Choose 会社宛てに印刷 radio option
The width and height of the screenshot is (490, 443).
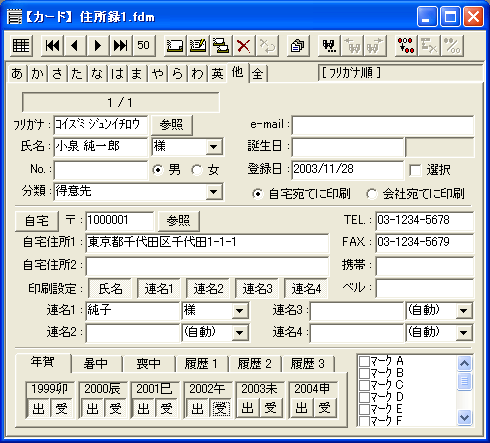pyautogui.click(x=372, y=194)
